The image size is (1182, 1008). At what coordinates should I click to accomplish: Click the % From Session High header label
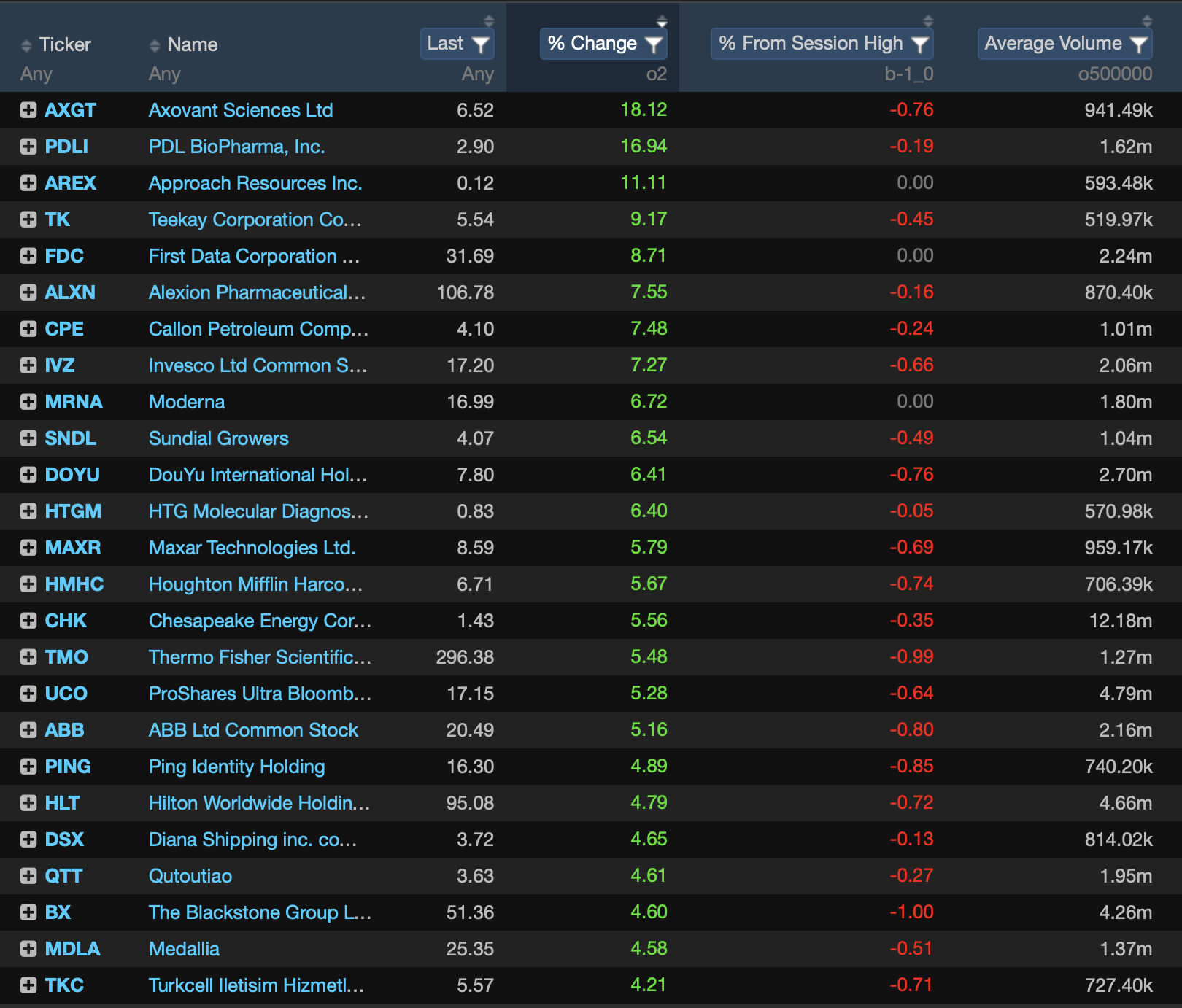pyautogui.click(x=811, y=44)
